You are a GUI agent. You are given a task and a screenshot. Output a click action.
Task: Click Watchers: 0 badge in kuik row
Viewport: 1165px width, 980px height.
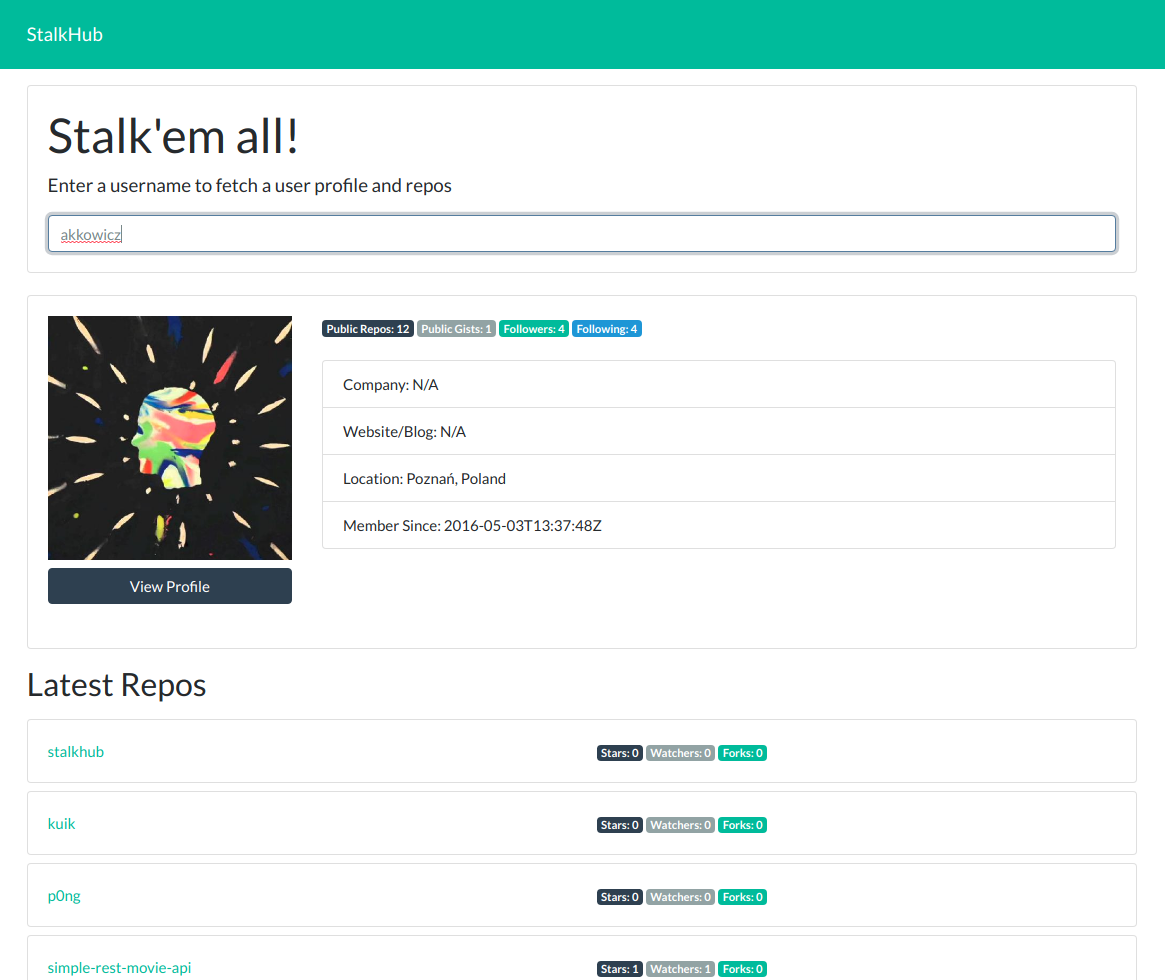coord(681,825)
